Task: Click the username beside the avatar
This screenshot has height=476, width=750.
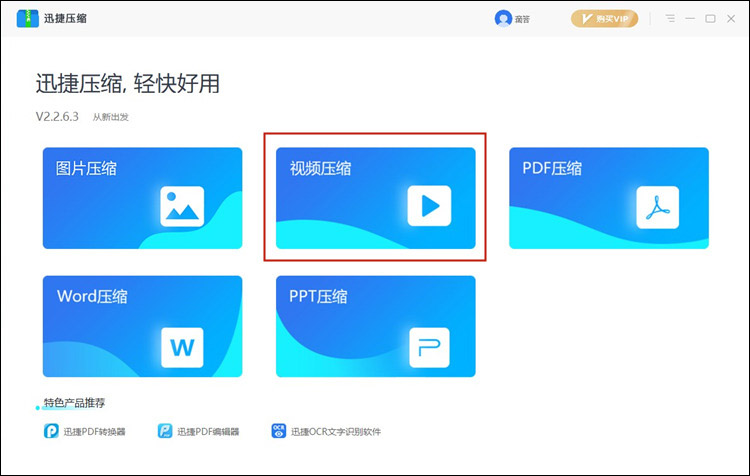Action: coord(521,19)
